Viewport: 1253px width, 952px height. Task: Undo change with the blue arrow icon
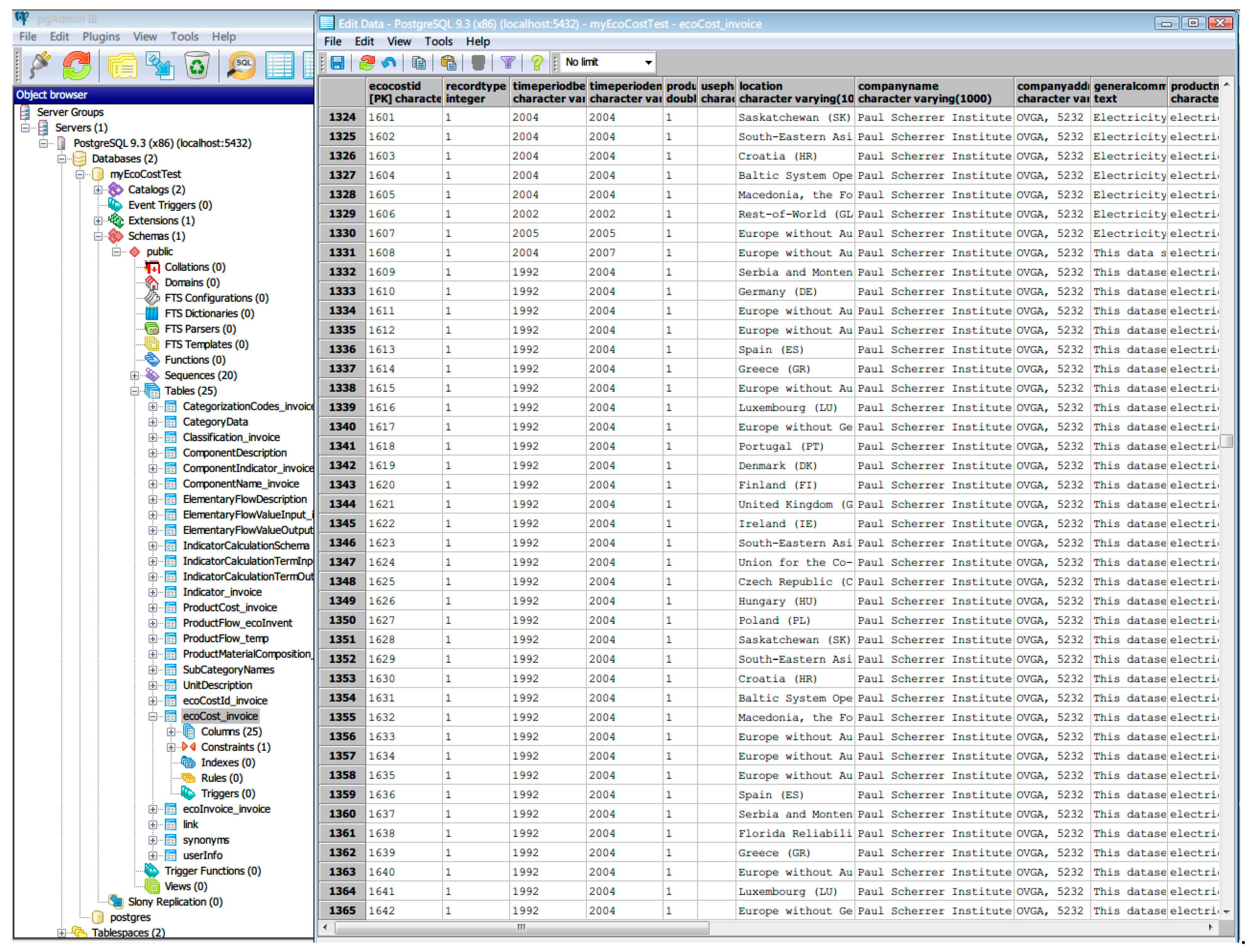(x=389, y=62)
